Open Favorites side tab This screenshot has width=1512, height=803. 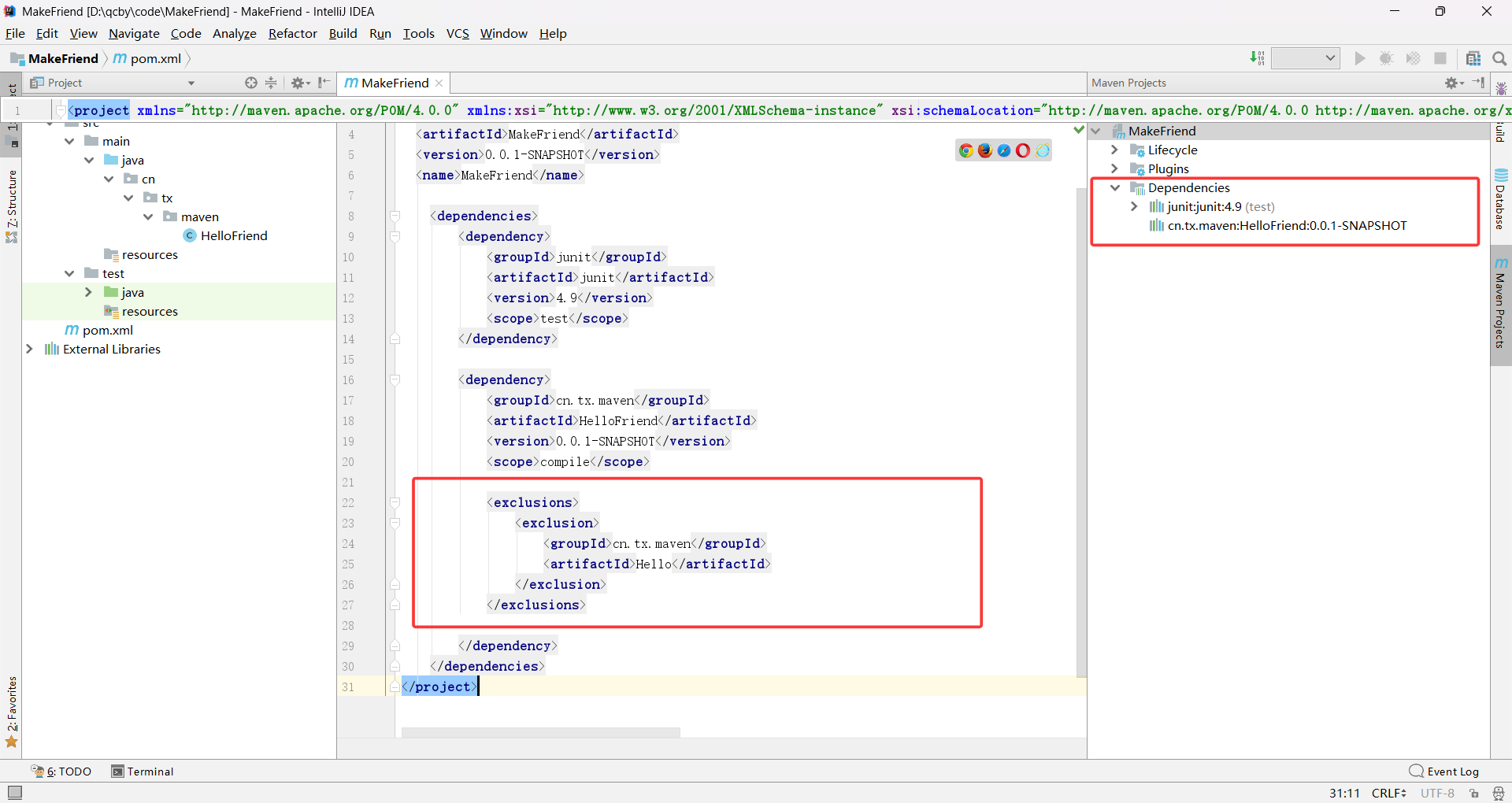click(11, 712)
